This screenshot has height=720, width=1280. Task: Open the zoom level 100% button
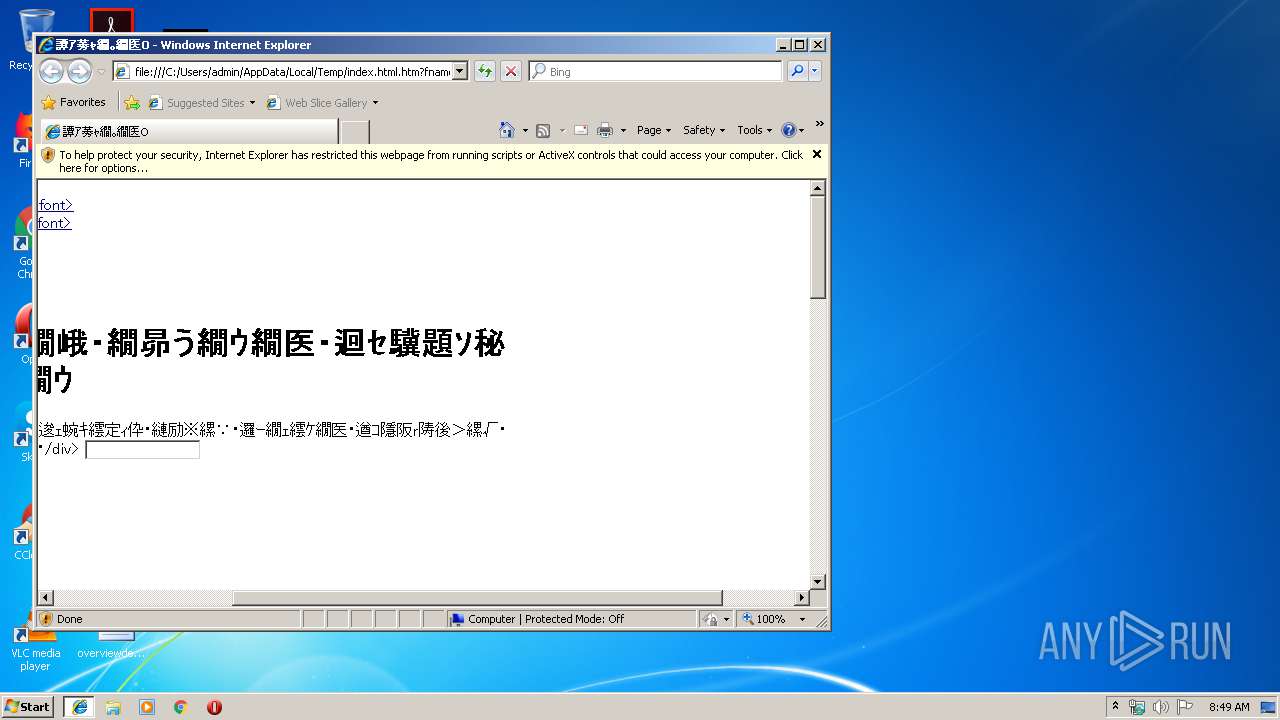tap(764, 619)
